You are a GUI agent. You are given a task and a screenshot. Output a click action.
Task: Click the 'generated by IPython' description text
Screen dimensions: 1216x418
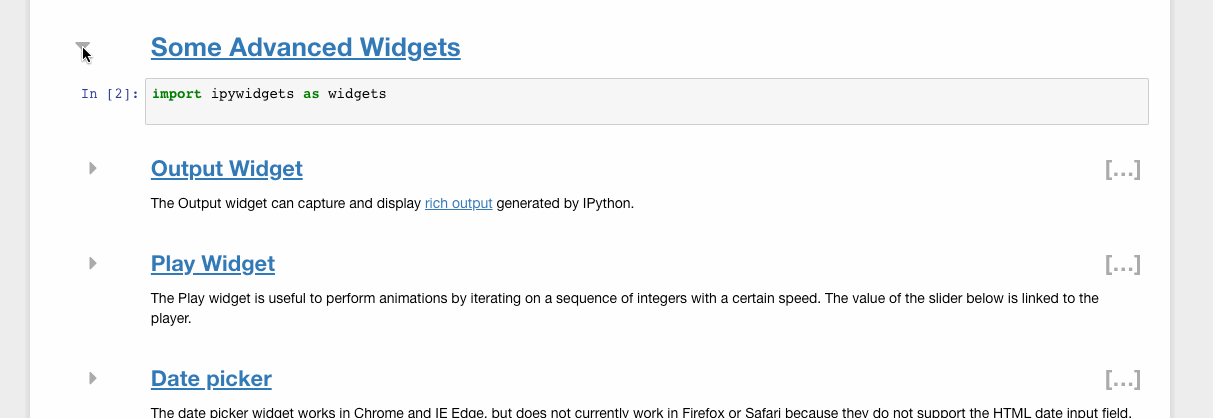coord(565,204)
